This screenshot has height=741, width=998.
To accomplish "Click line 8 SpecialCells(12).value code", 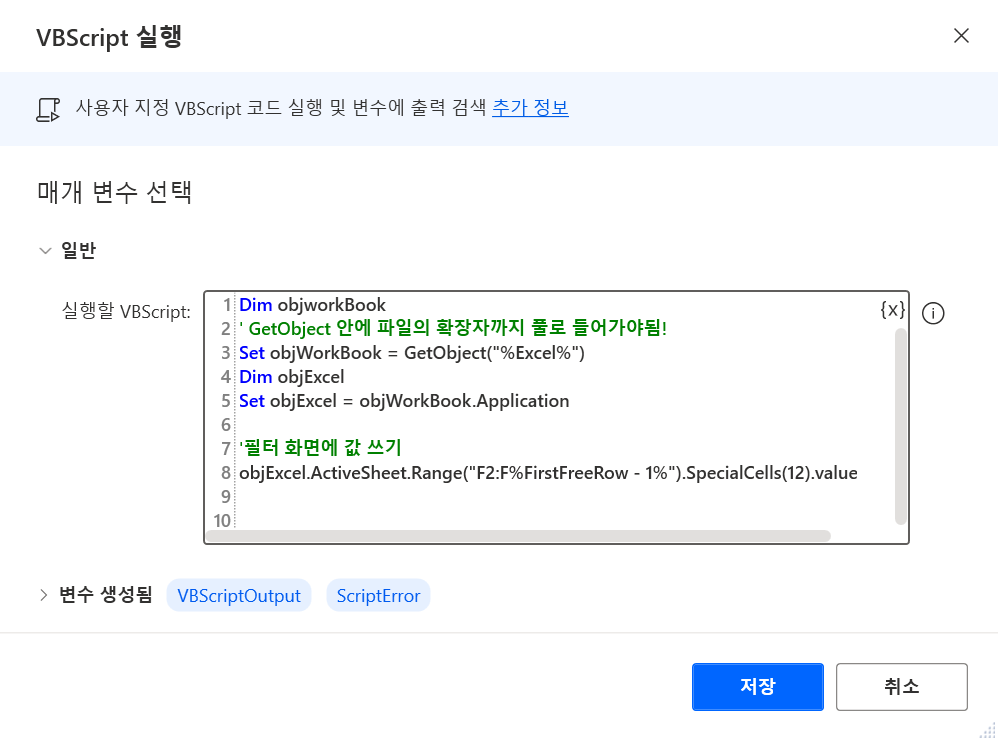I will (x=771, y=473).
